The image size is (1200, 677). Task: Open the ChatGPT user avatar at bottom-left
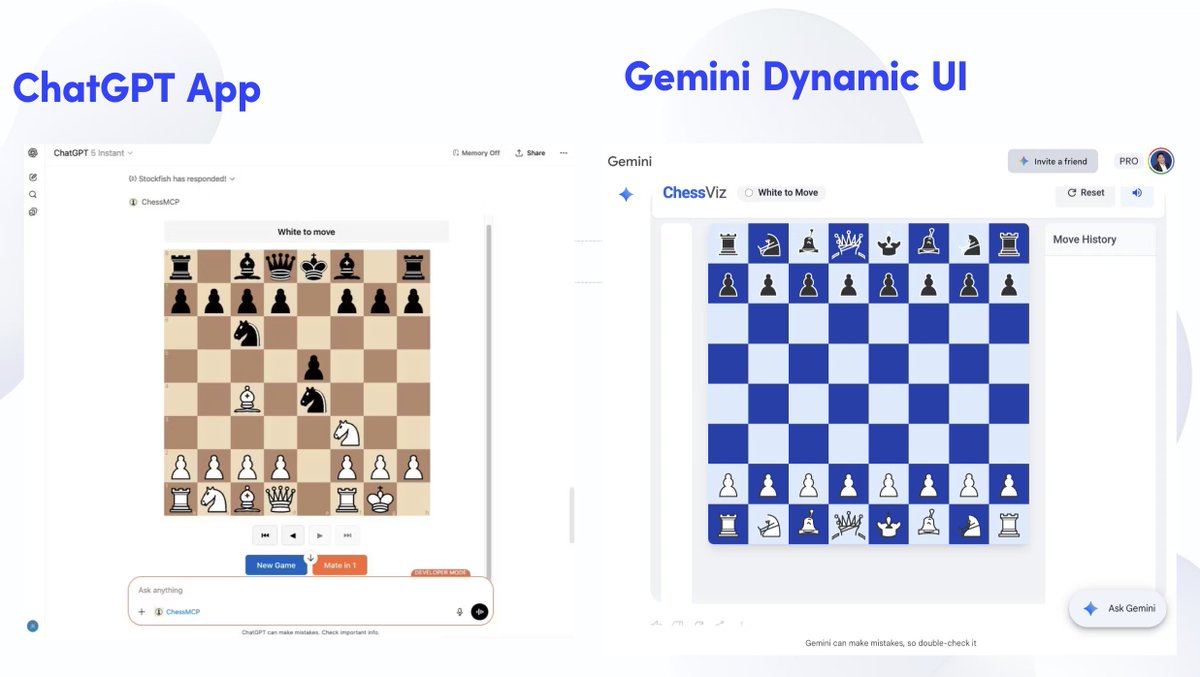(33, 626)
